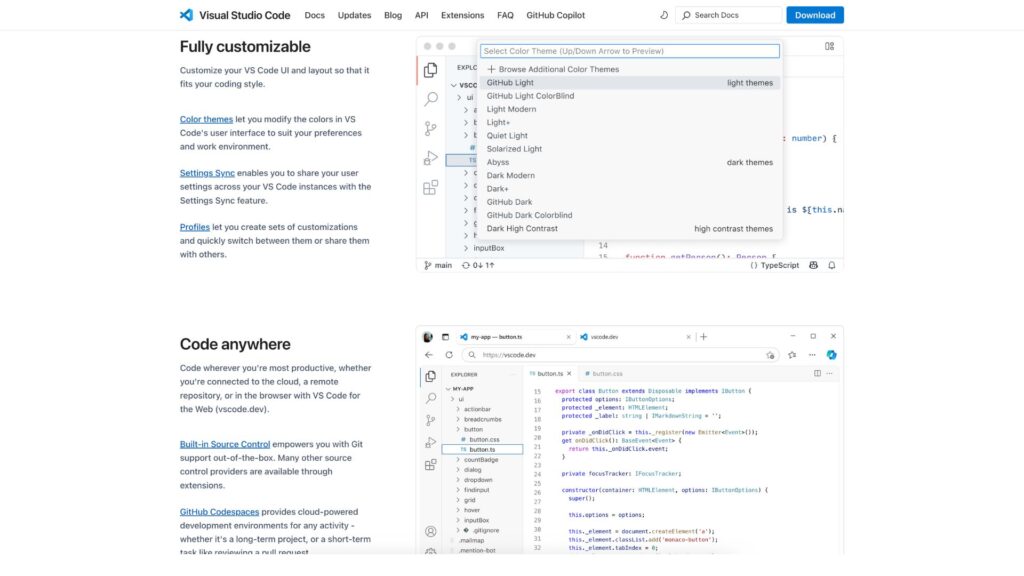The height and width of the screenshot is (576, 1024).
Task: Open the 'Settings Sync' link
Action: 206,172
